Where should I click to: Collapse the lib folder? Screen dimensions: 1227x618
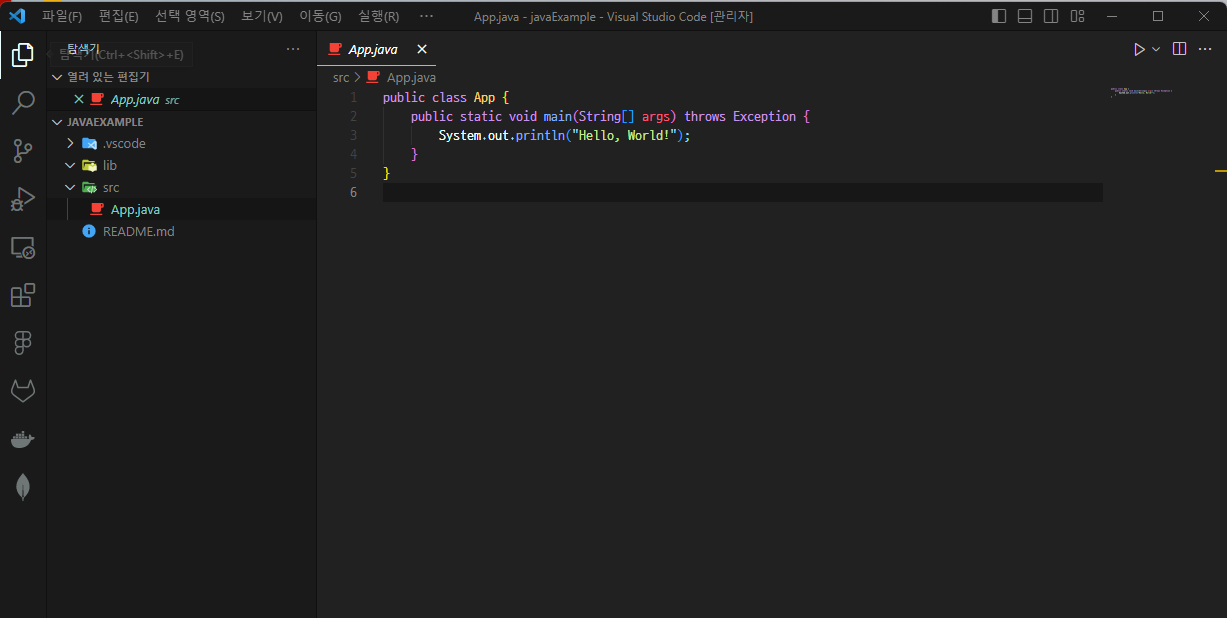tap(70, 165)
